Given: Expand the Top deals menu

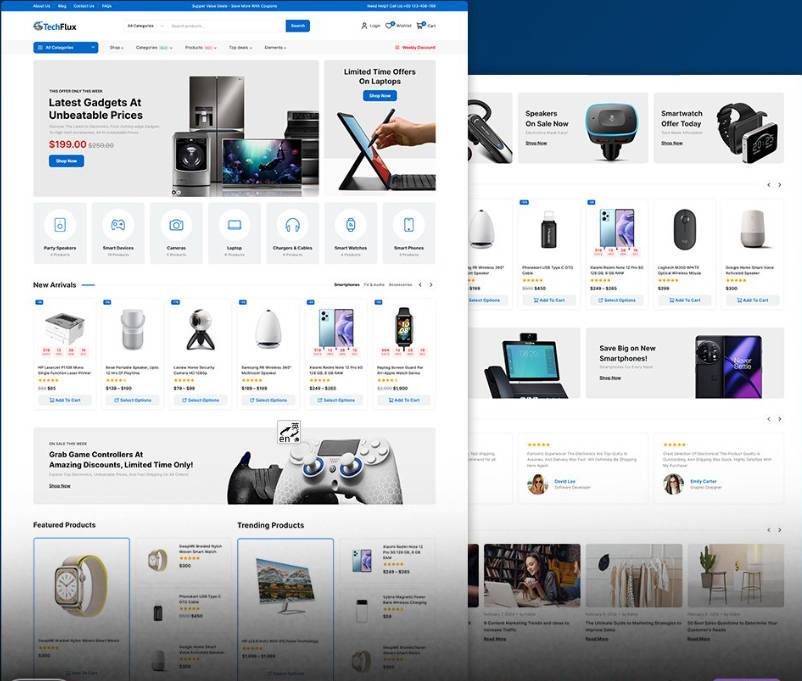Looking at the screenshot, I should 240,48.
